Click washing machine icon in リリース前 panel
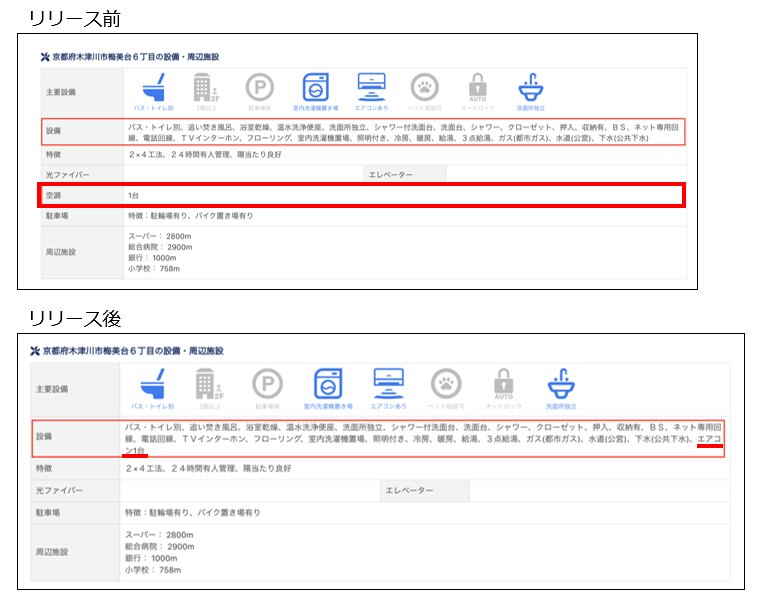 [316, 87]
